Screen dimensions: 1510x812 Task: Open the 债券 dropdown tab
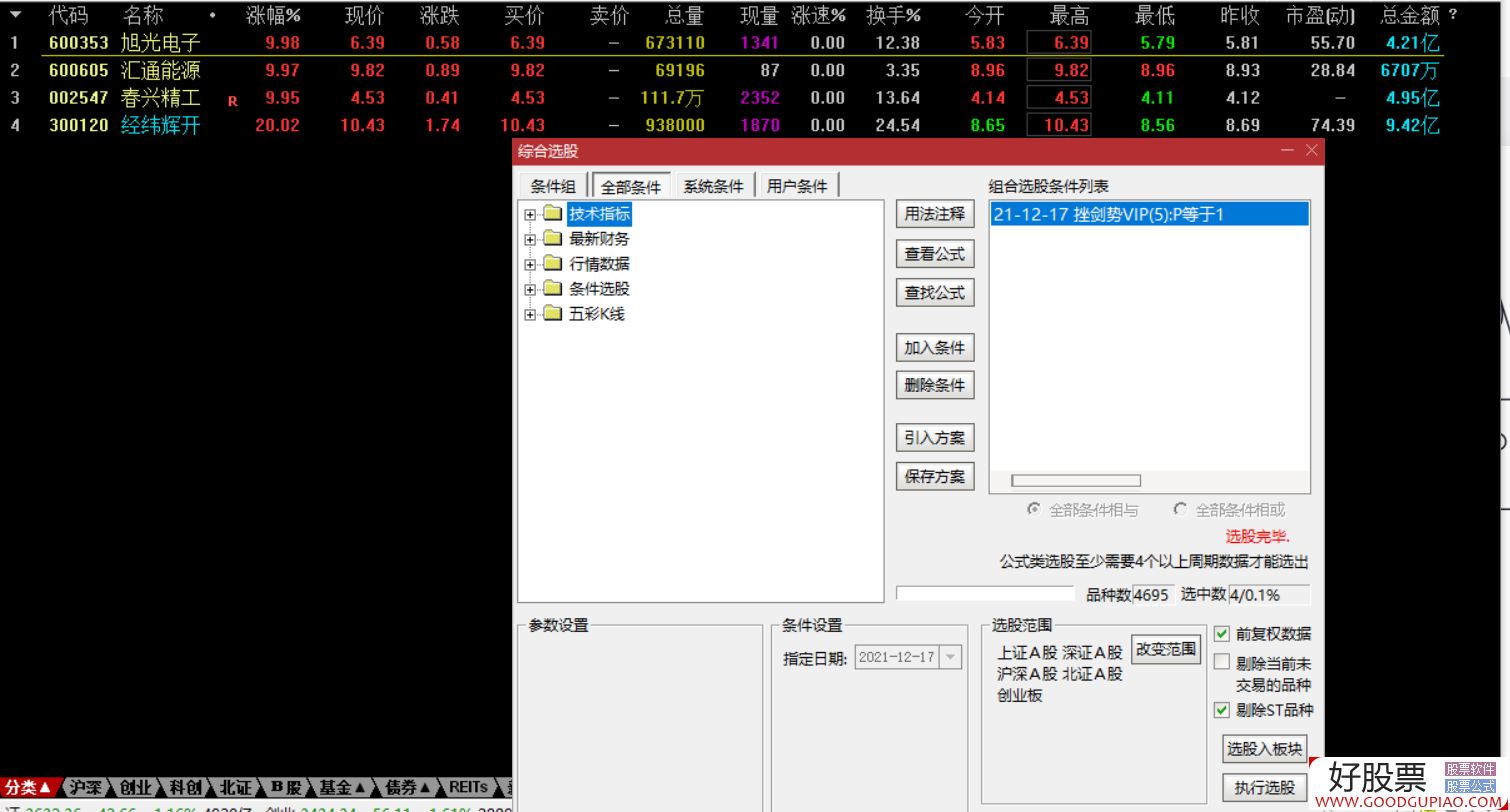(x=409, y=787)
